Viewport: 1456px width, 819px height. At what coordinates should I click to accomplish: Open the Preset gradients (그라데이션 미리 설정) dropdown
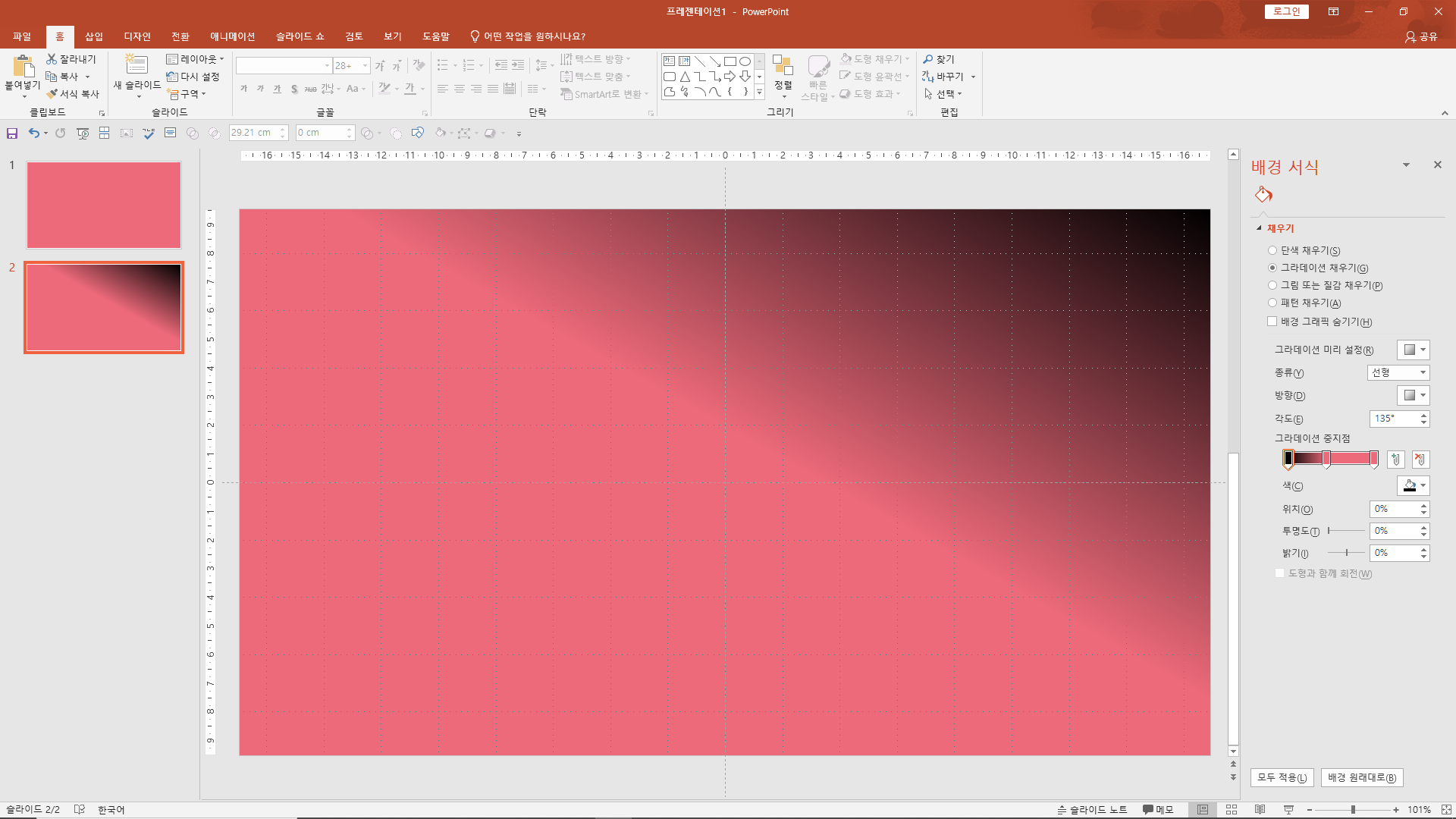[1414, 350]
